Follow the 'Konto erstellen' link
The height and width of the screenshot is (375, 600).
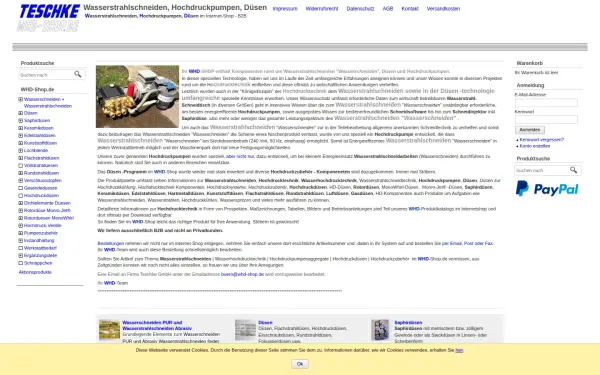(535, 146)
